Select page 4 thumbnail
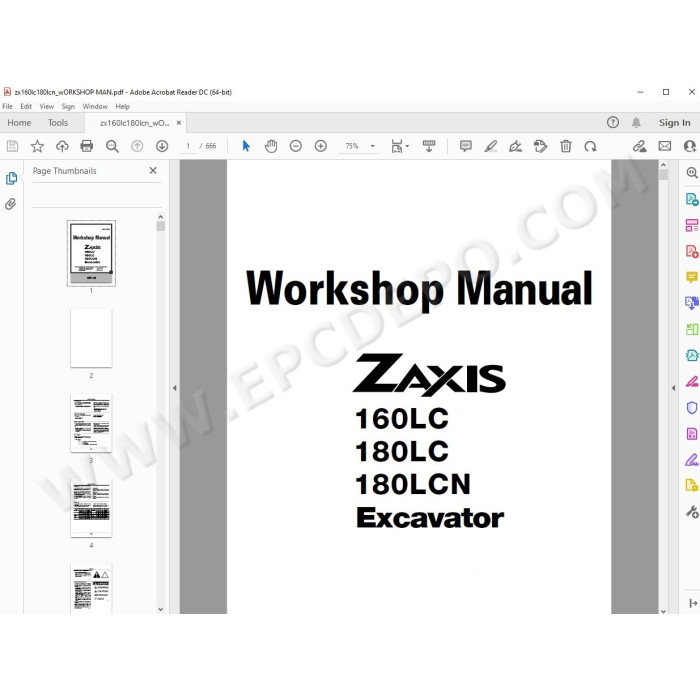 point(91,508)
